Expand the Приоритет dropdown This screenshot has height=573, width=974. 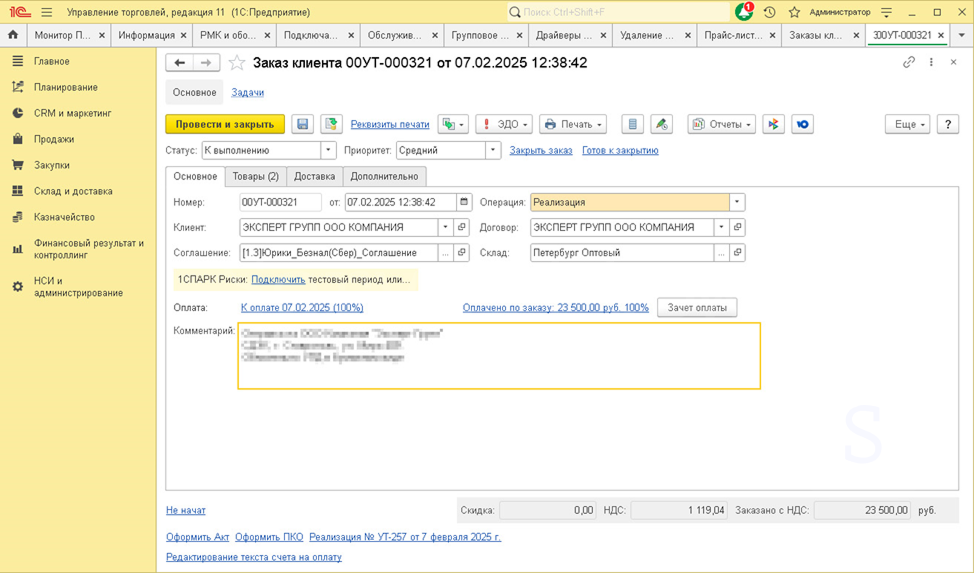pyautogui.click(x=493, y=150)
